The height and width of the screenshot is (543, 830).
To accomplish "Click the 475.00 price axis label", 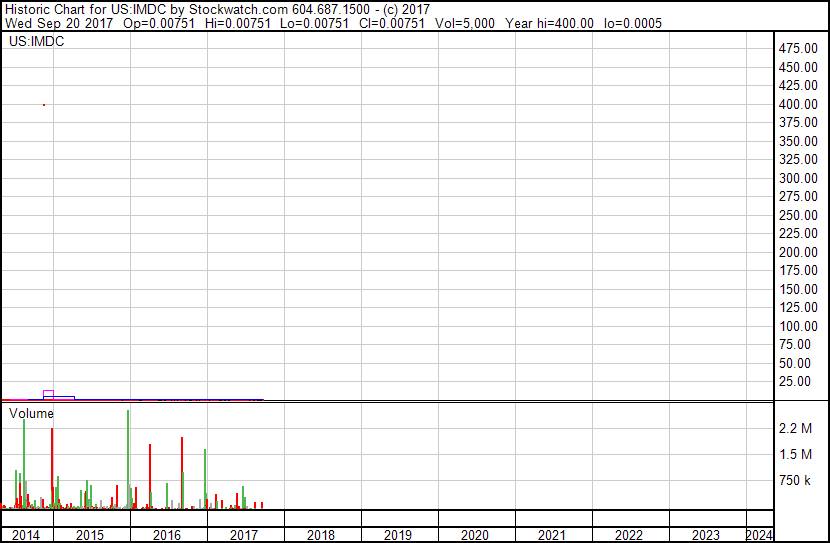I will tap(800, 48).
